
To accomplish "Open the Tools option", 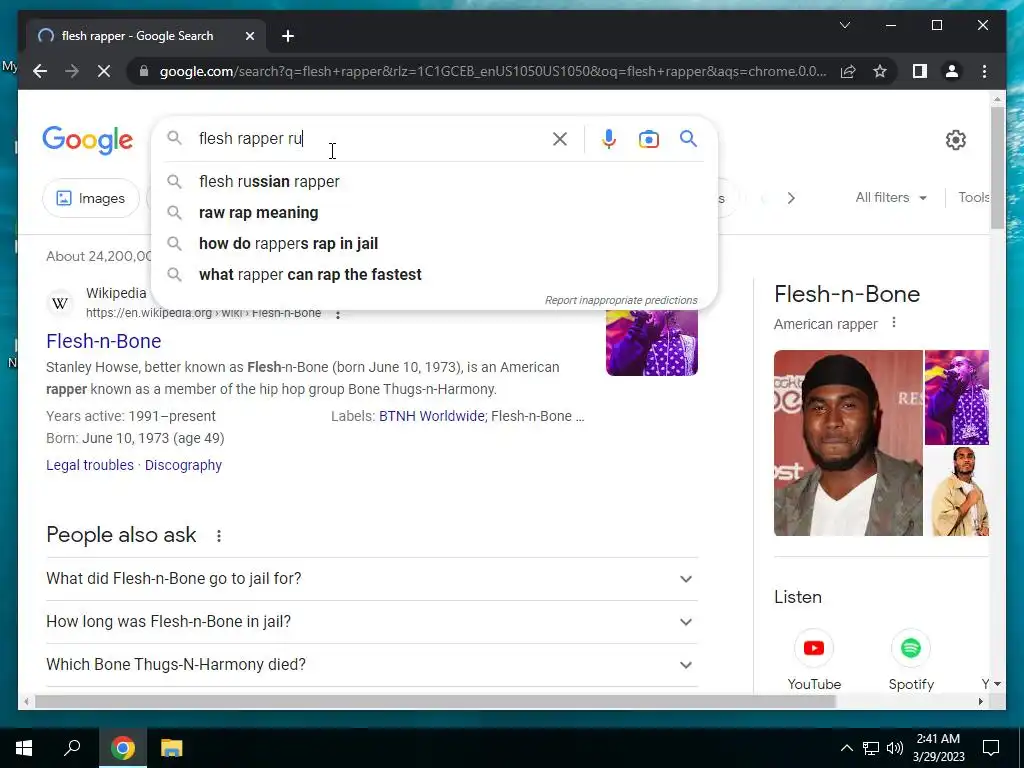I will pos(973,197).
